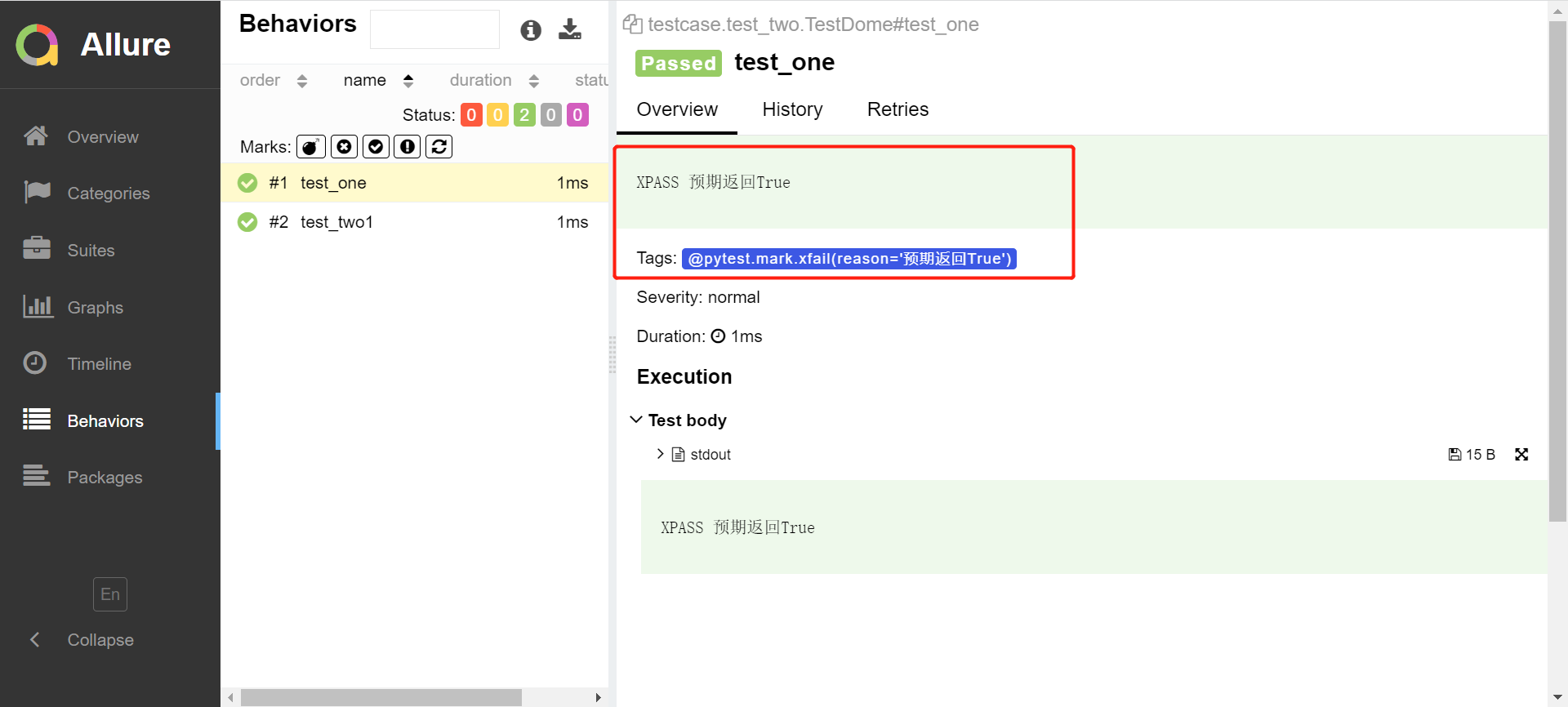Switch to the History tab
Screen dimensions: 1568x707
click(x=792, y=110)
